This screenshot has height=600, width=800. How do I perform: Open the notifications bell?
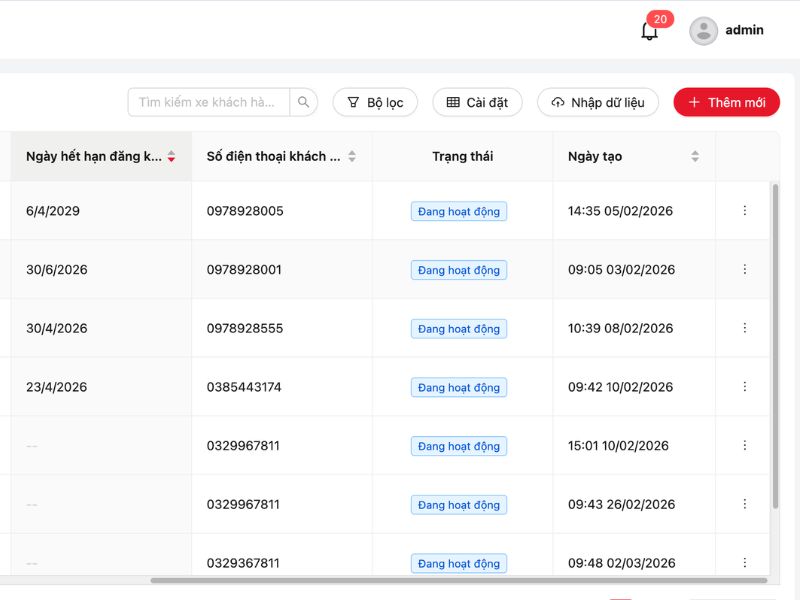650,31
